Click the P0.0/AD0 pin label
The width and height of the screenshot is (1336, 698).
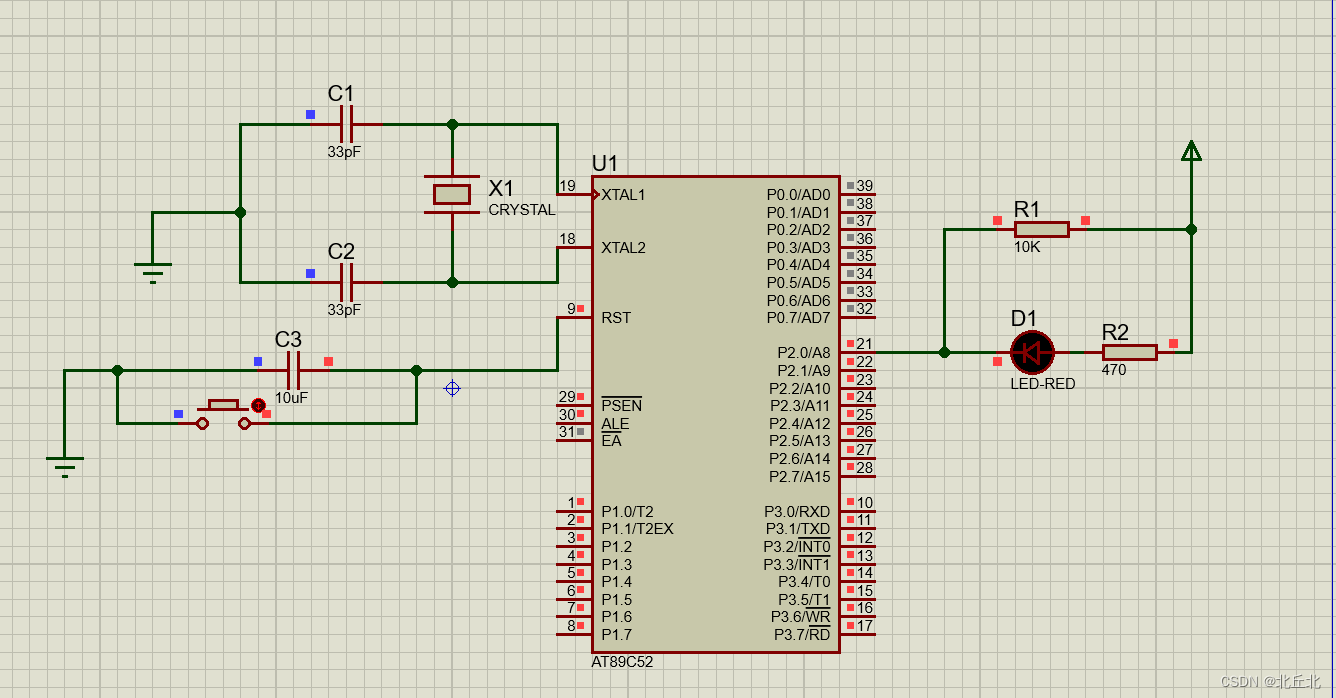[x=798, y=195]
